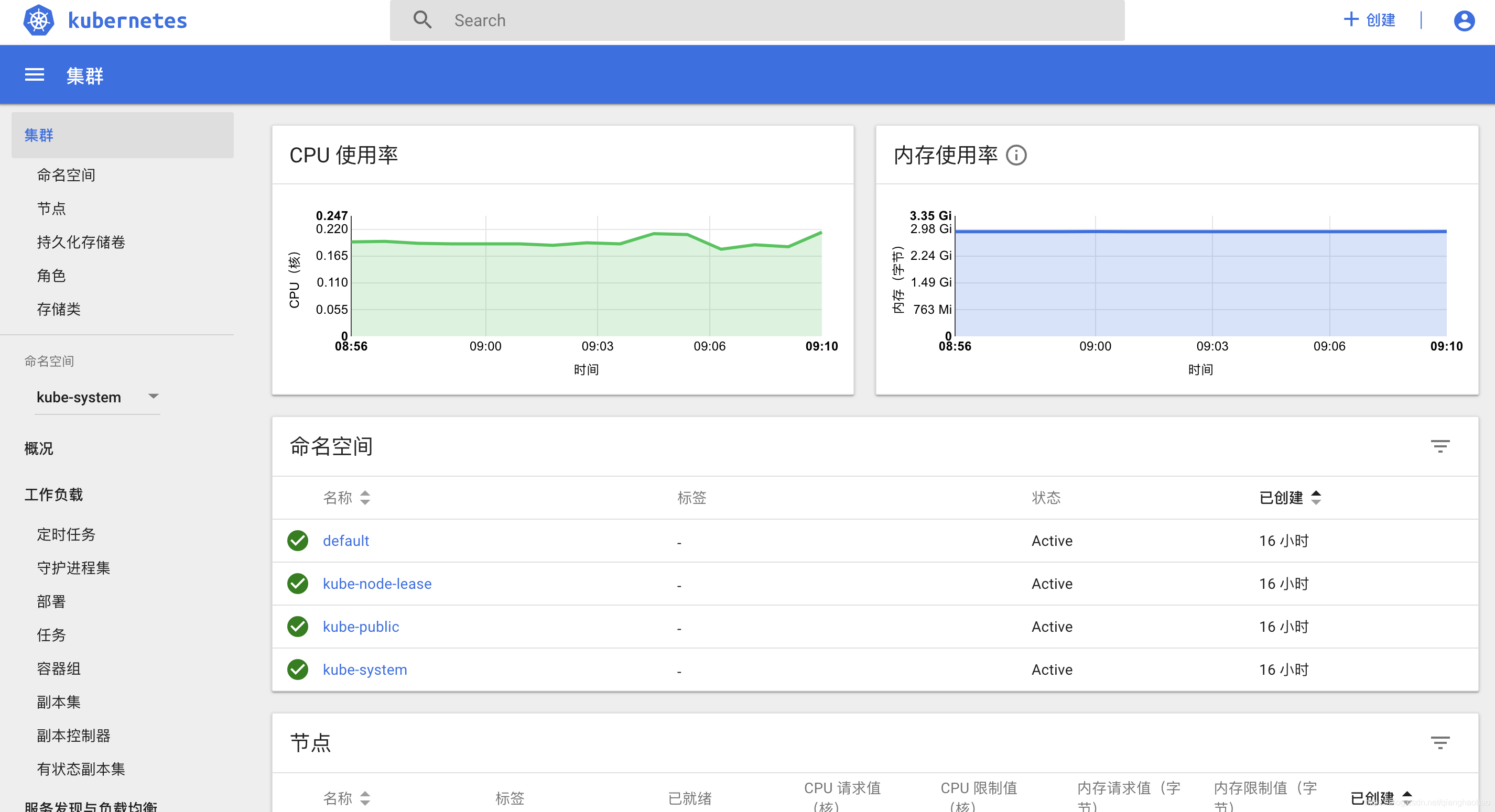Open 命名空间 sidebar item
The image size is (1495, 812).
click(66, 174)
